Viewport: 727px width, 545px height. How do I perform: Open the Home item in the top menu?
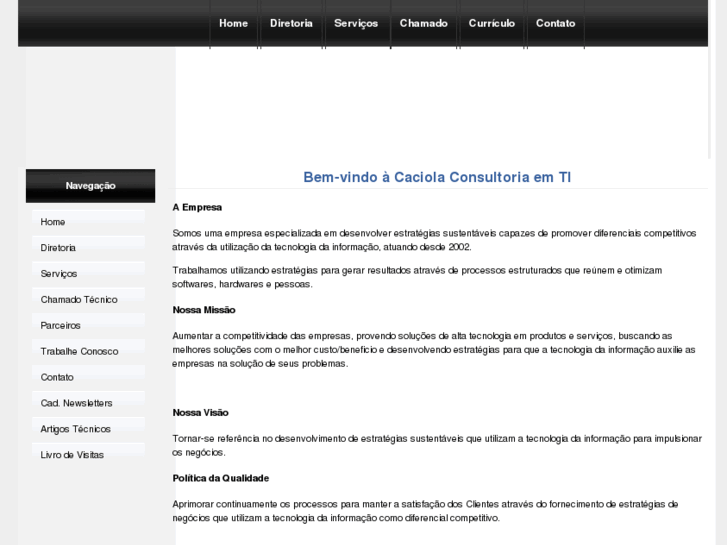[233, 23]
